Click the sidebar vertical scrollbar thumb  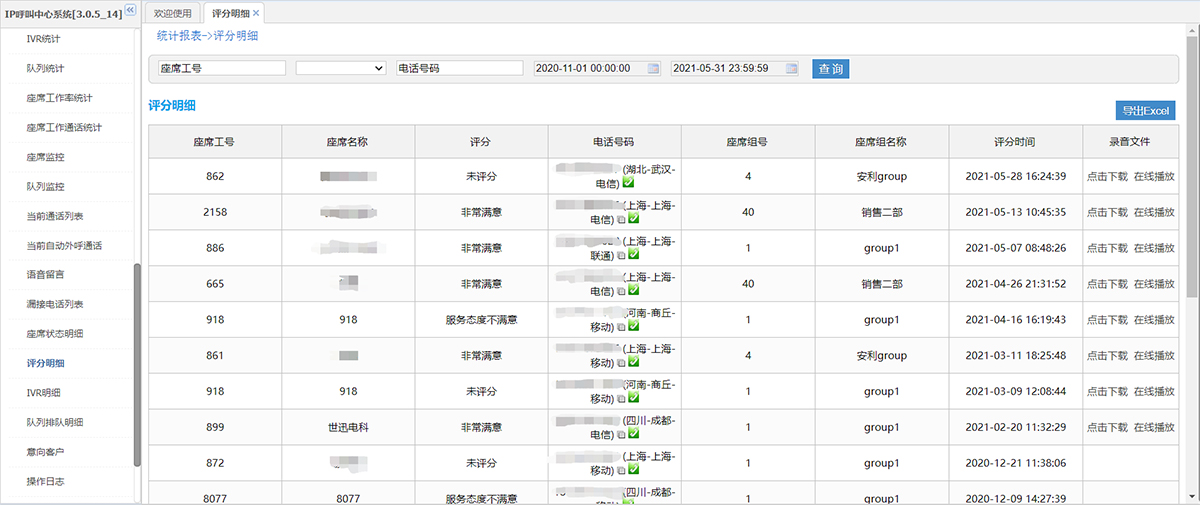click(137, 365)
